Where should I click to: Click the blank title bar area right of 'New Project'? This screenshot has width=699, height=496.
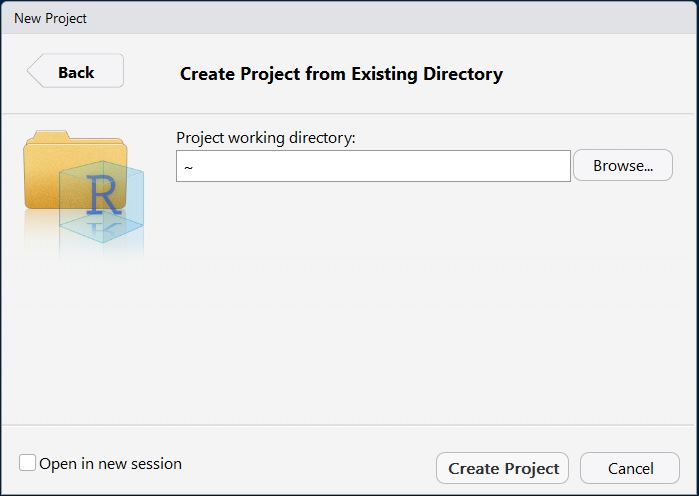pyautogui.click(x=400, y=18)
